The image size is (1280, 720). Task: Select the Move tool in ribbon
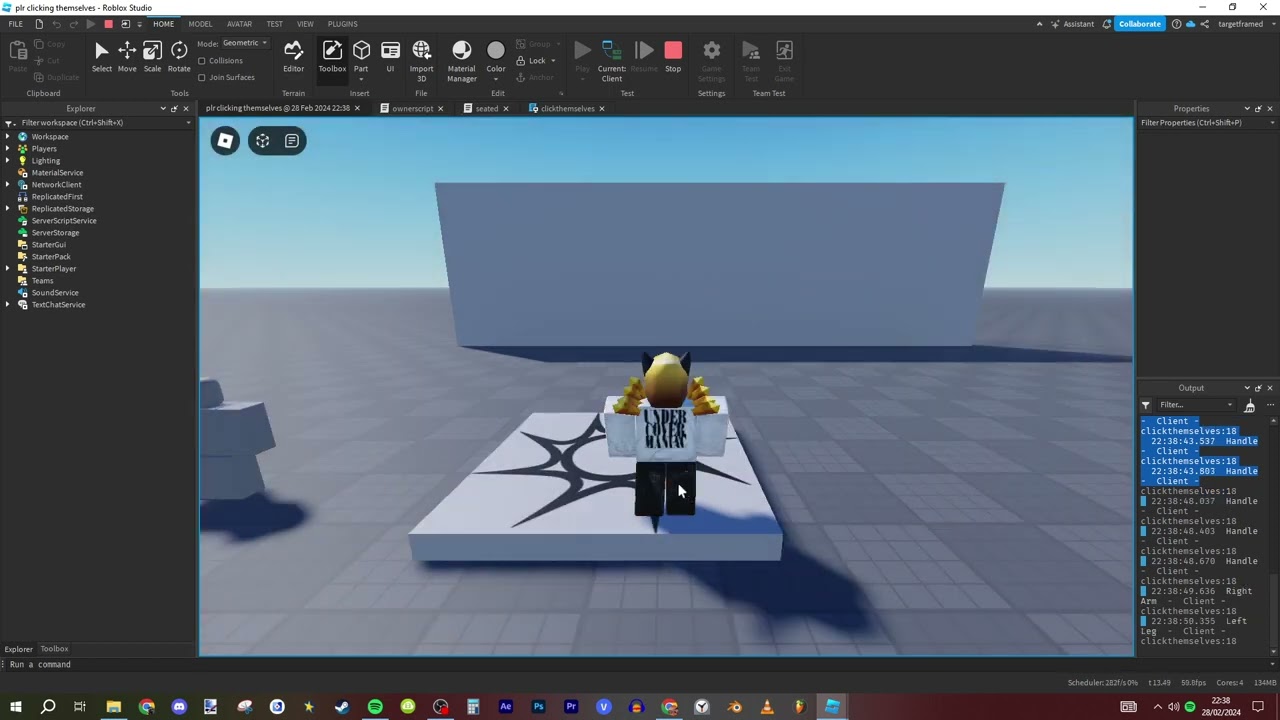coord(127,57)
